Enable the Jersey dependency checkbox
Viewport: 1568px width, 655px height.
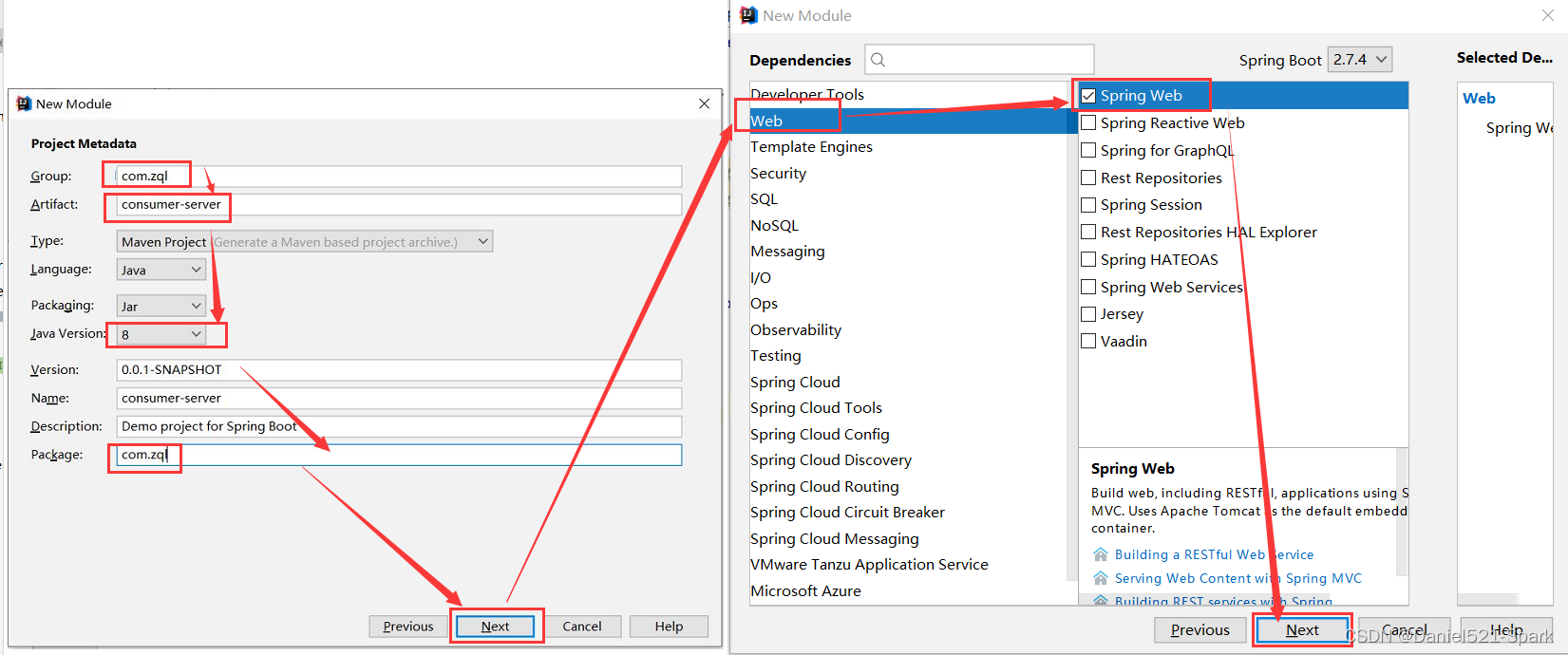[x=1088, y=313]
